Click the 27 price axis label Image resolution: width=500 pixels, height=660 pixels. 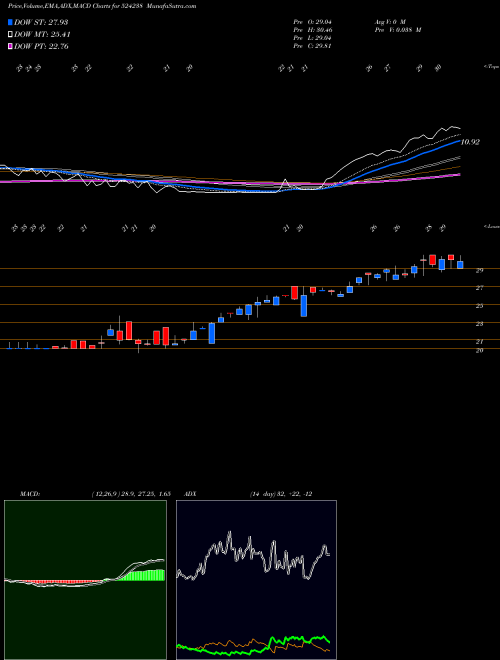point(479,288)
